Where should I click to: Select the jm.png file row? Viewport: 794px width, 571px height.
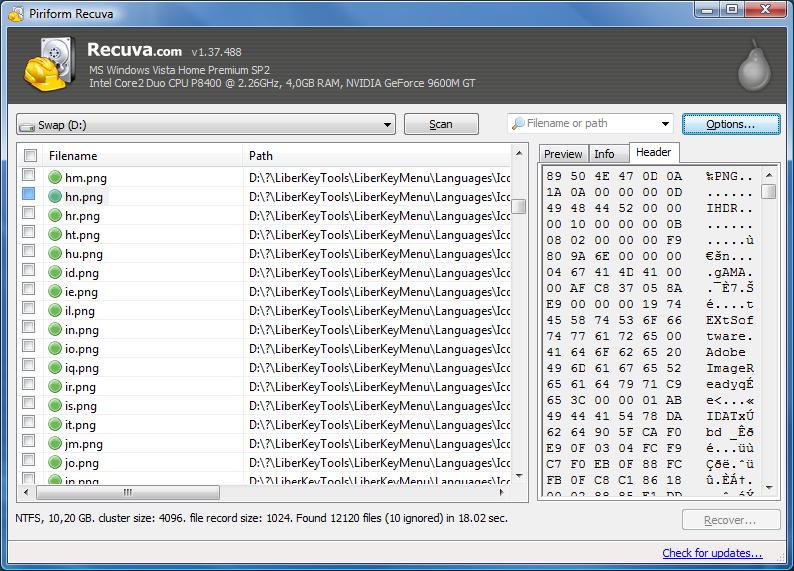click(x=264, y=443)
